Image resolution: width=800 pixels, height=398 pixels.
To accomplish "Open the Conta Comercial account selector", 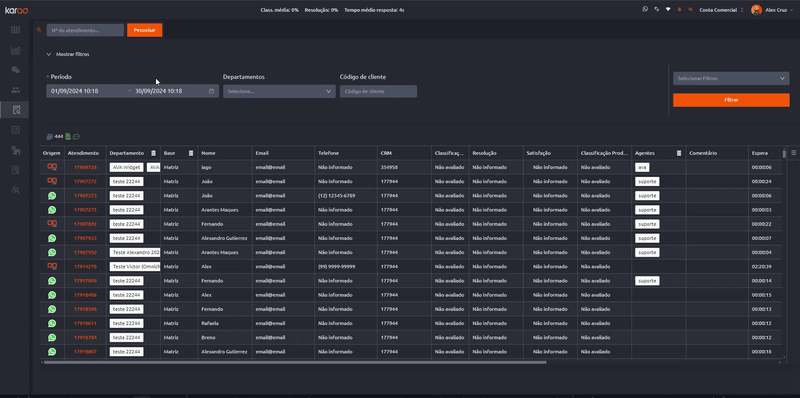I will click(x=721, y=10).
